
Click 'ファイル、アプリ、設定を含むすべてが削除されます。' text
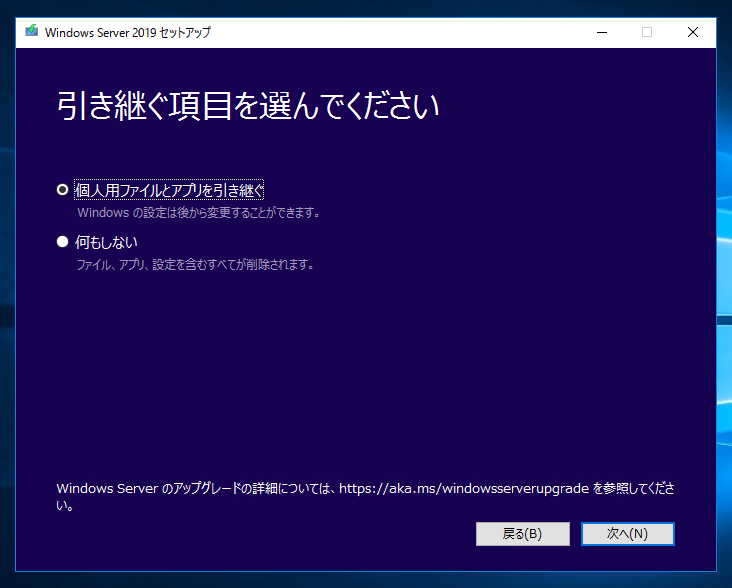pyautogui.click(x=196, y=265)
